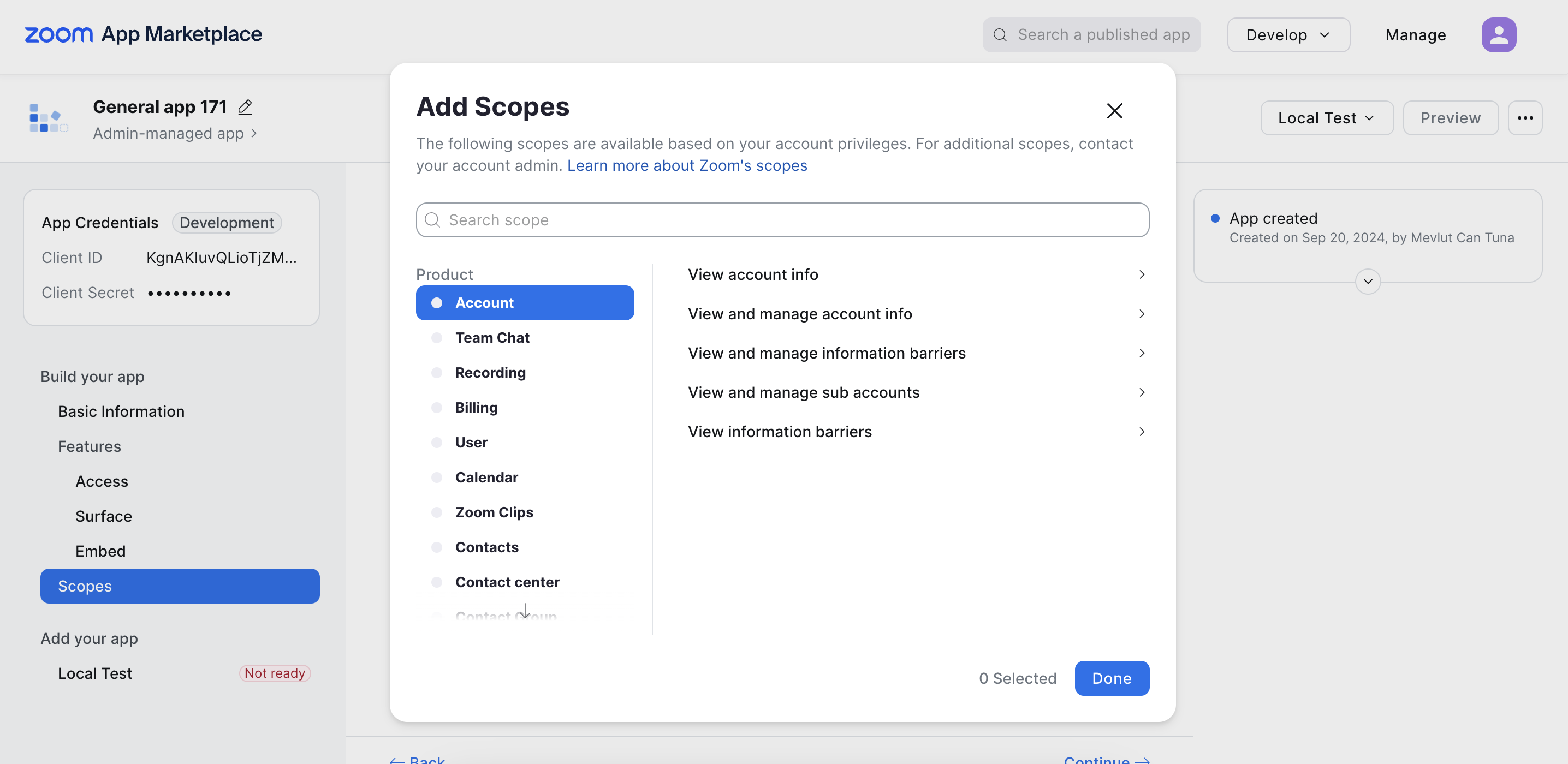Open the Local Test dropdown

pos(1326,118)
